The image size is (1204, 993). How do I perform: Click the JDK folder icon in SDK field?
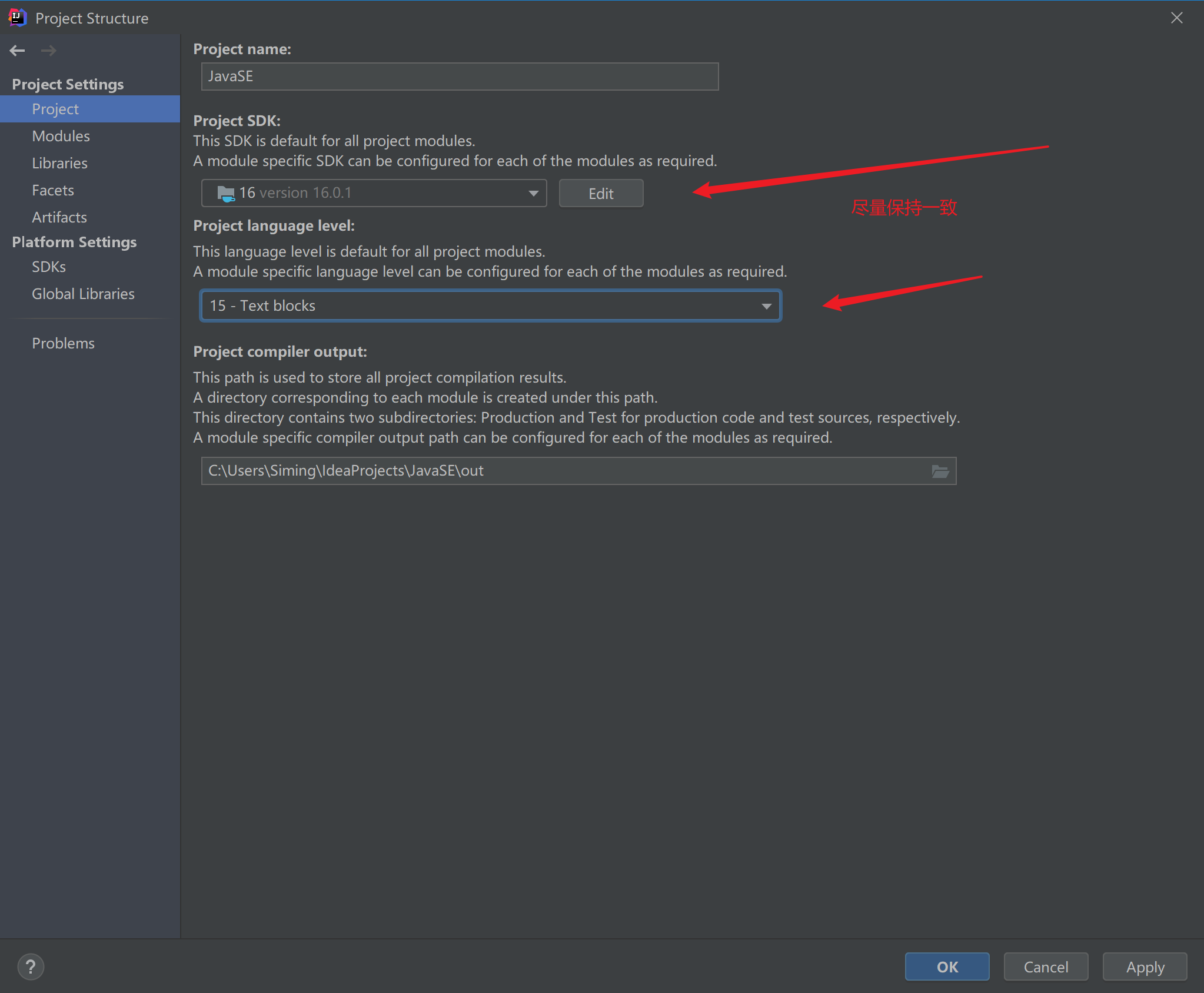226,193
